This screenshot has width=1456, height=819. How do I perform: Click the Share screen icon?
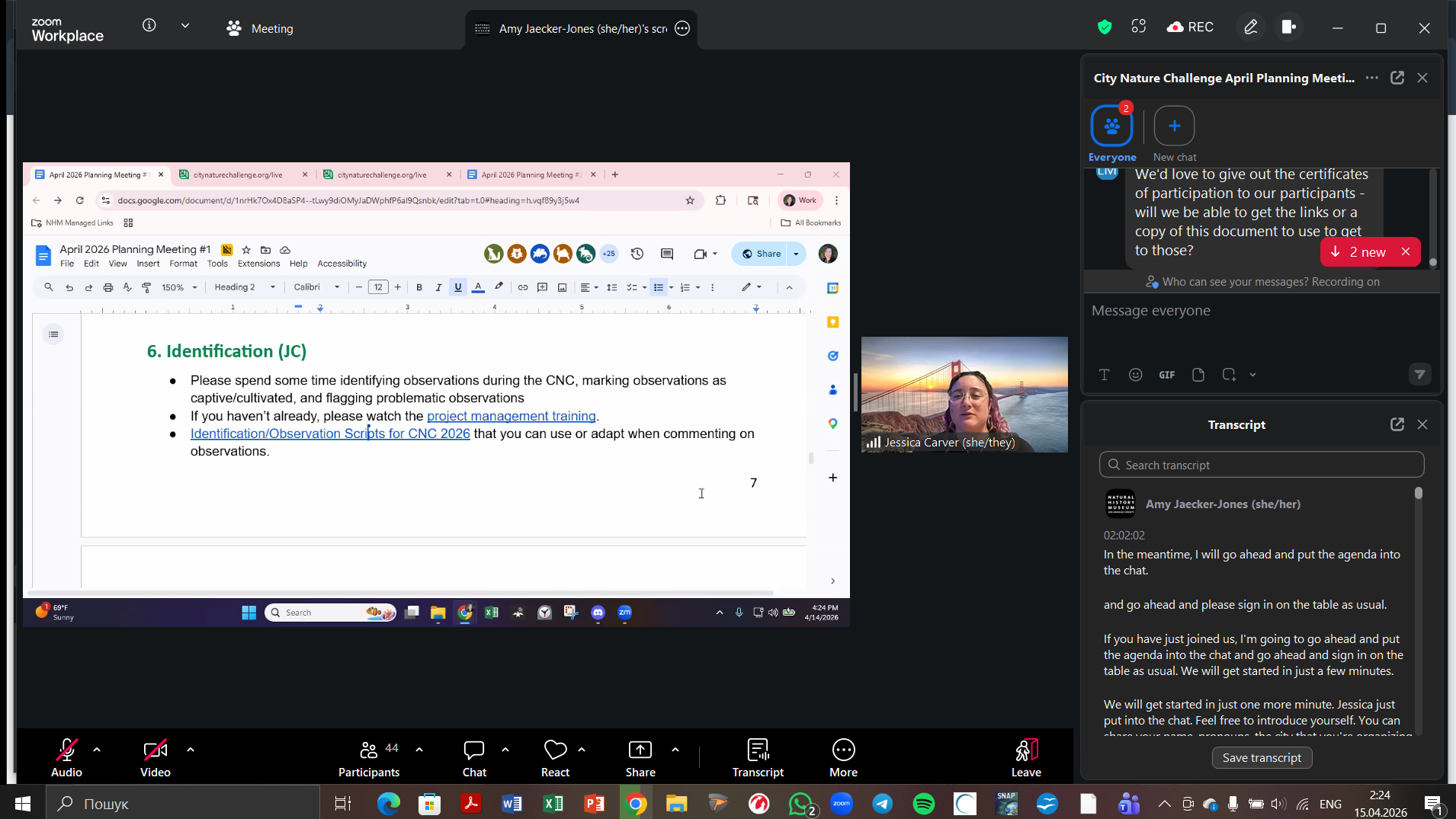(x=640, y=750)
